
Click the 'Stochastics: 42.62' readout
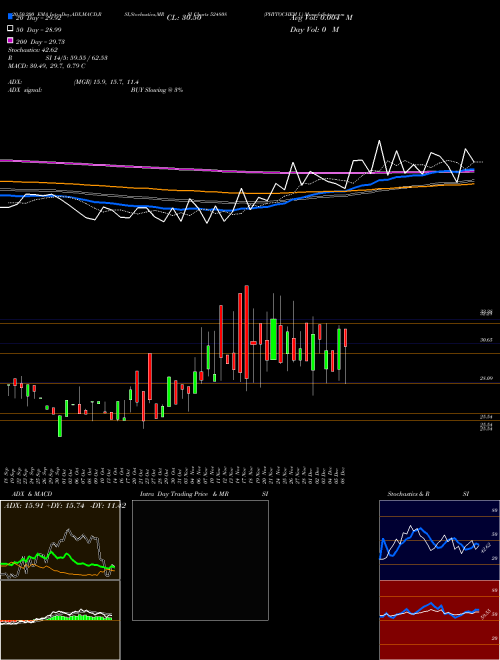33,50
